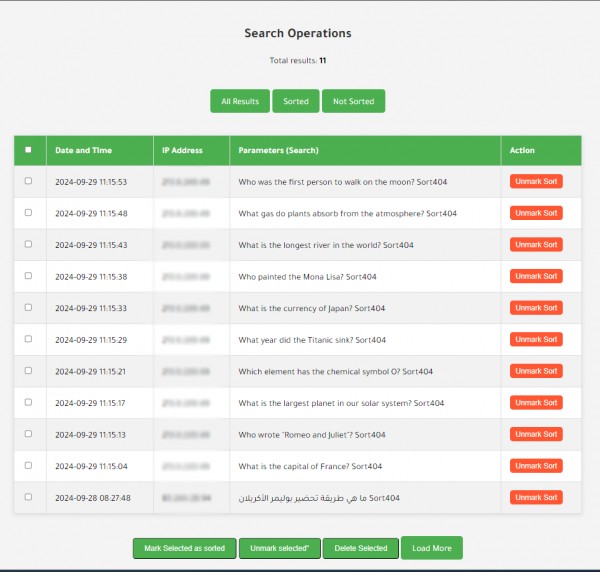Select checkbox for Mona Lisa search row
600x572 pixels.
click(28, 276)
